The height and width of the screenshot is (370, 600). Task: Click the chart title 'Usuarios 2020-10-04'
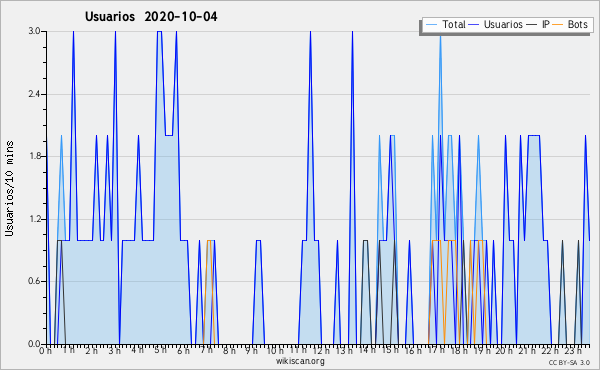151,17
